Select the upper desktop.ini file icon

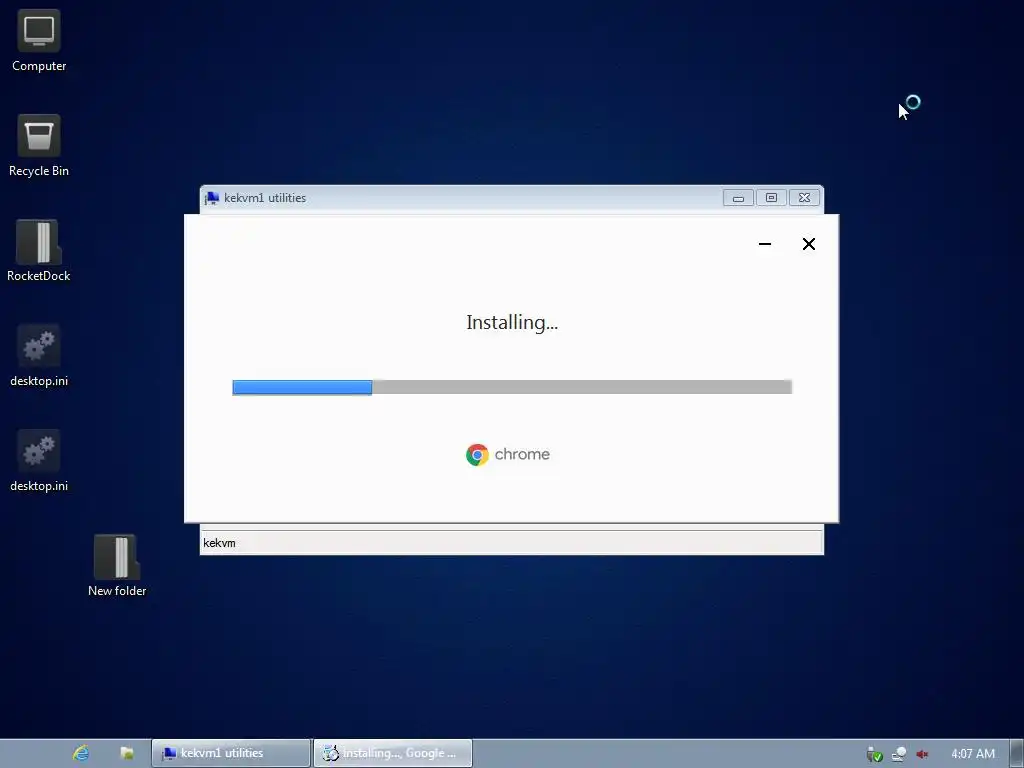coord(39,356)
